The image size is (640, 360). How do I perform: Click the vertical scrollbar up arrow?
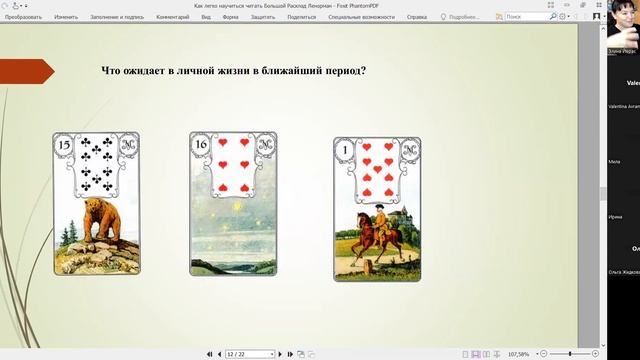point(603,29)
